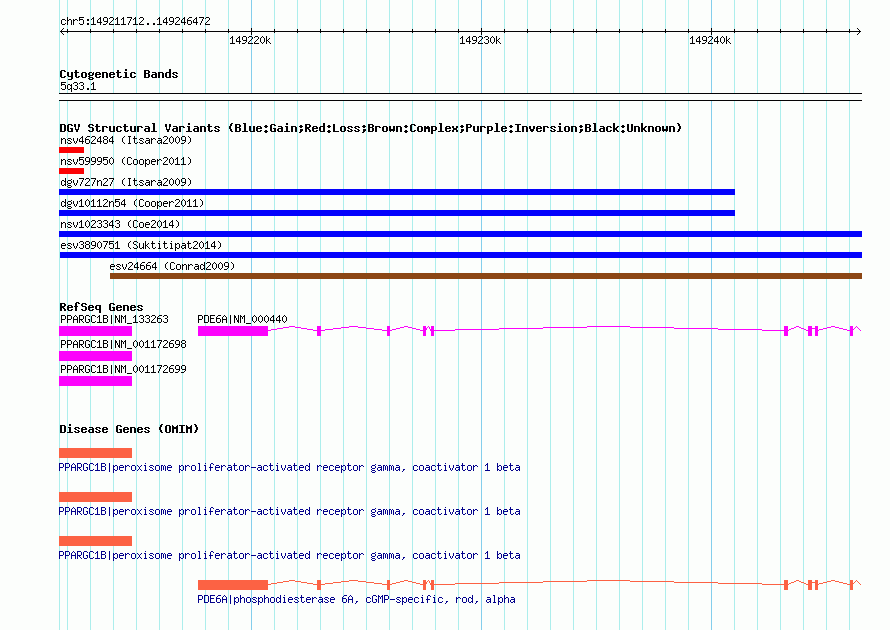This screenshot has height=630, width=890.
Task: Open PDE6A phosphodiesterase 6A OMIM link
Action: click(x=356, y=599)
